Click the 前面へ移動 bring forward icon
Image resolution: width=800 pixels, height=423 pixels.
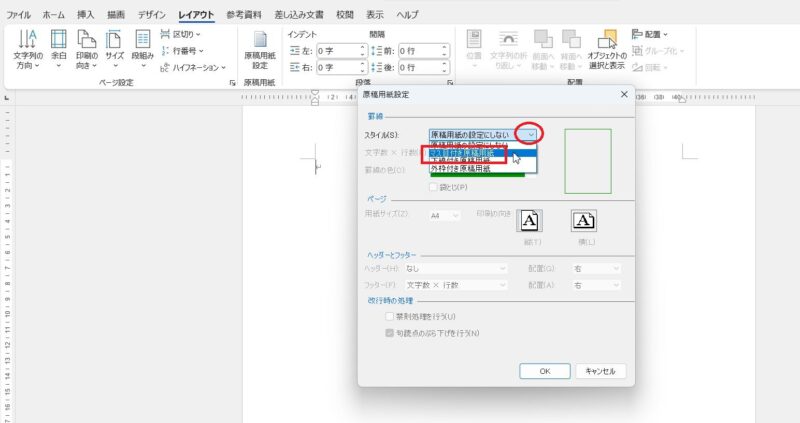click(543, 49)
